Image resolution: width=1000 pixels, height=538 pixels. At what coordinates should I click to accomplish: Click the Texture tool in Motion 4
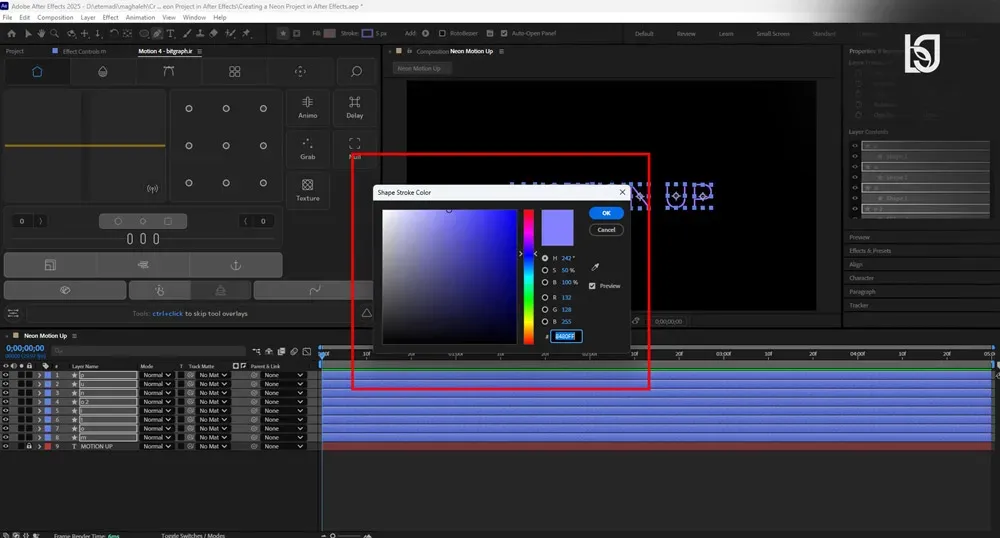click(307, 190)
